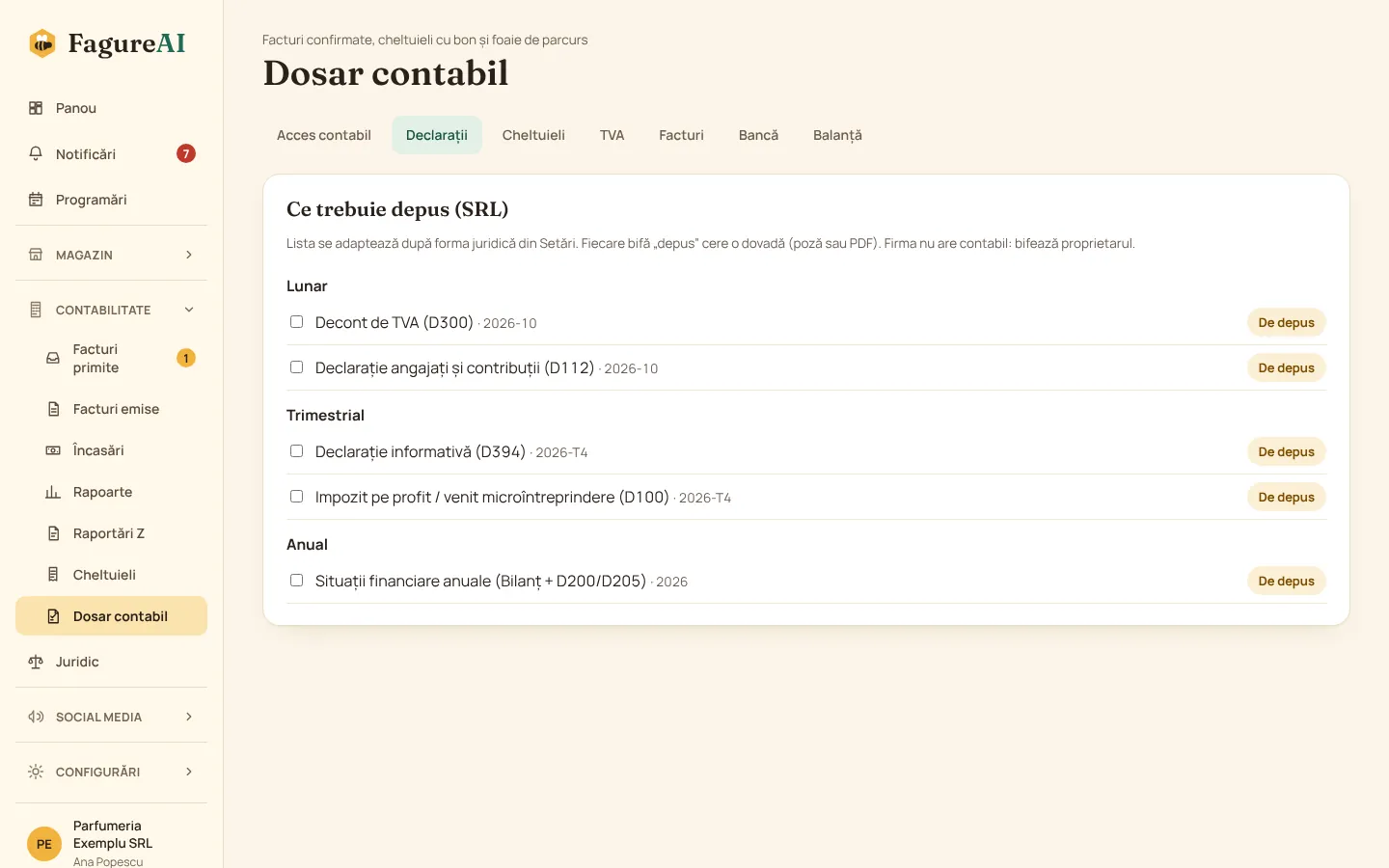Click the Dosar contabil file icon
The width and height of the screenshot is (1389, 868).
(53, 616)
